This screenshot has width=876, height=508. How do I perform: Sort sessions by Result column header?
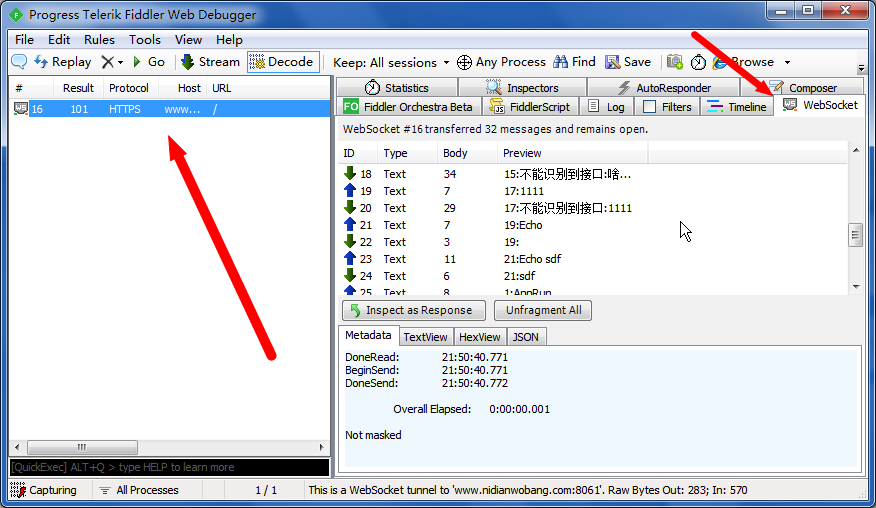(78, 88)
